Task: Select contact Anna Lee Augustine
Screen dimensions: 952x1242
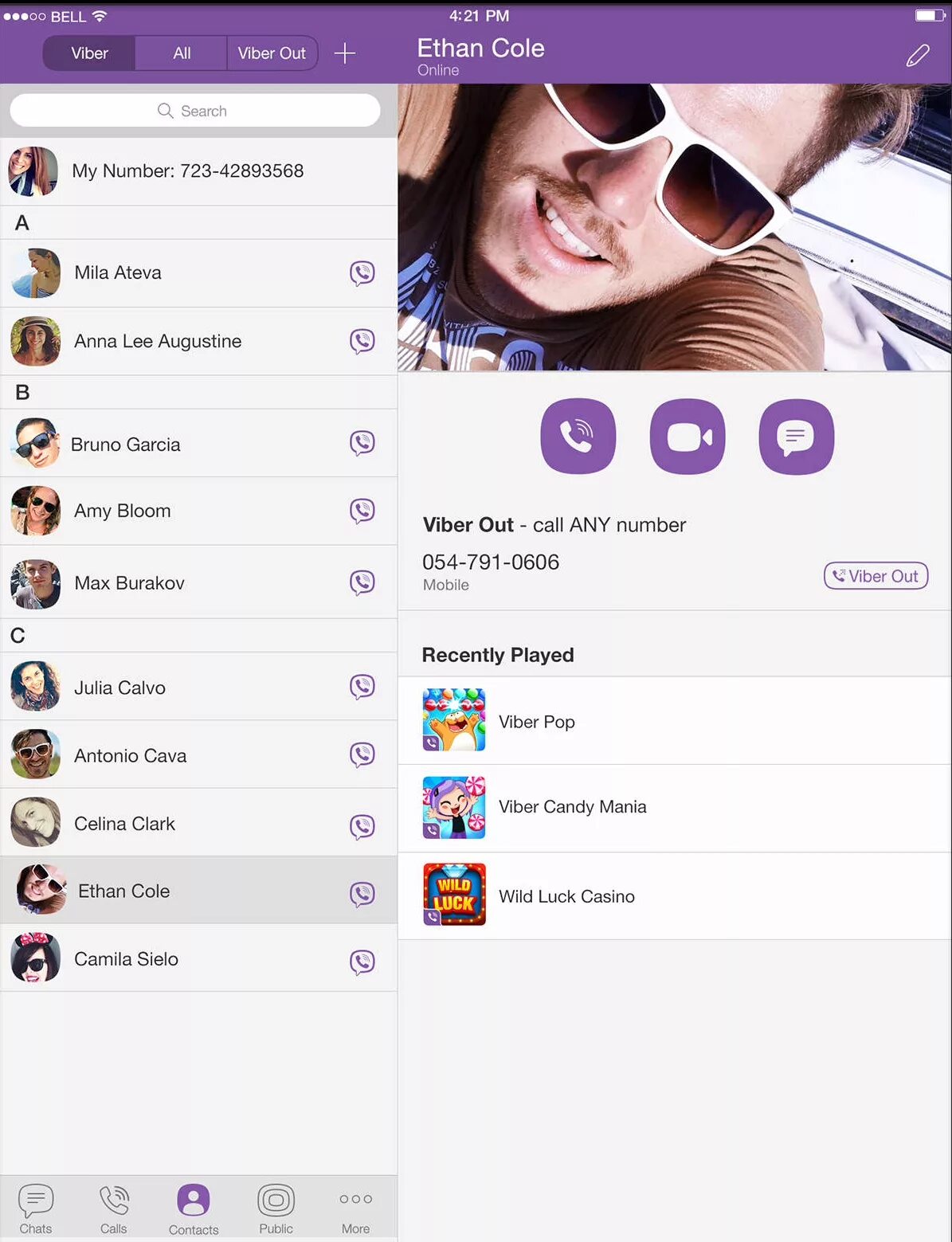Action: tap(199, 341)
